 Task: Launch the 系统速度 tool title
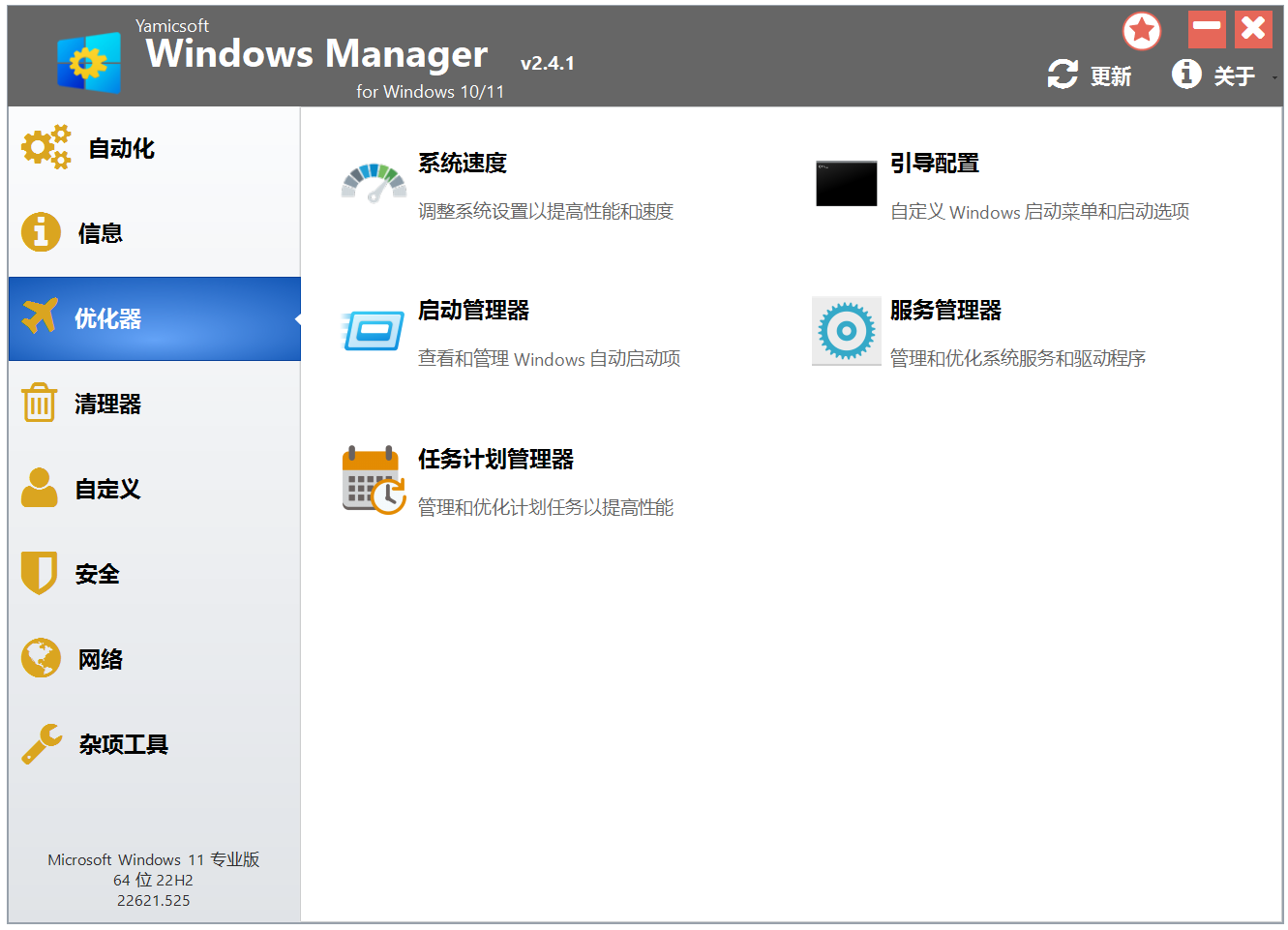click(x=463, y=163)
